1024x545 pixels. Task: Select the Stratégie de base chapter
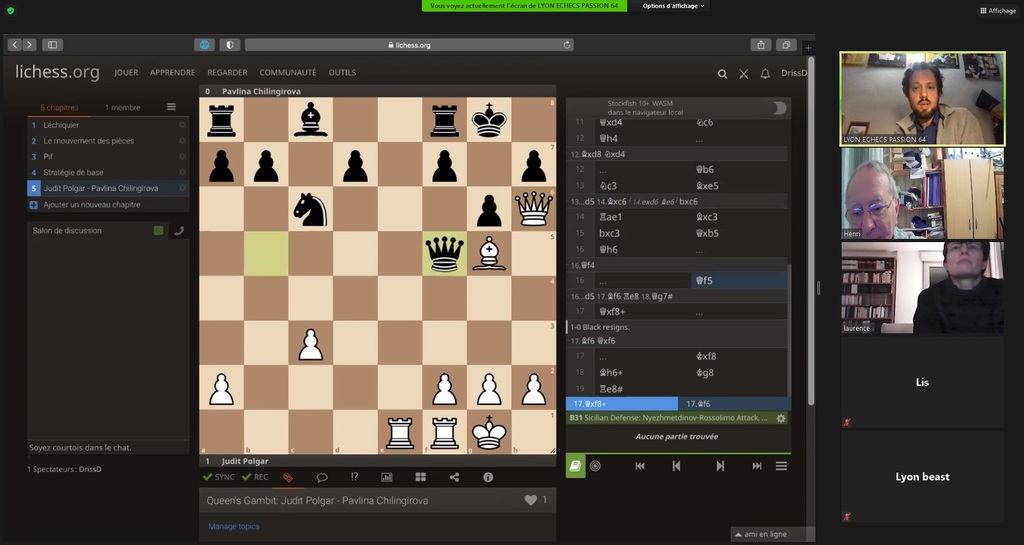[73, 173]
